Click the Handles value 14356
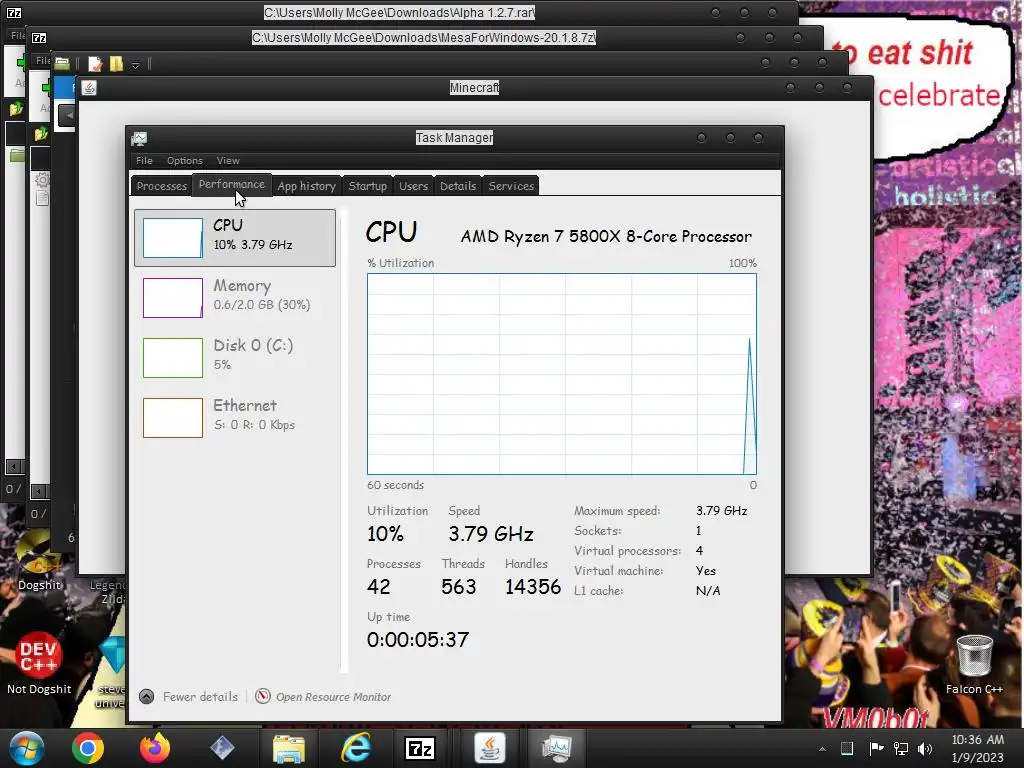 [532, 586]
